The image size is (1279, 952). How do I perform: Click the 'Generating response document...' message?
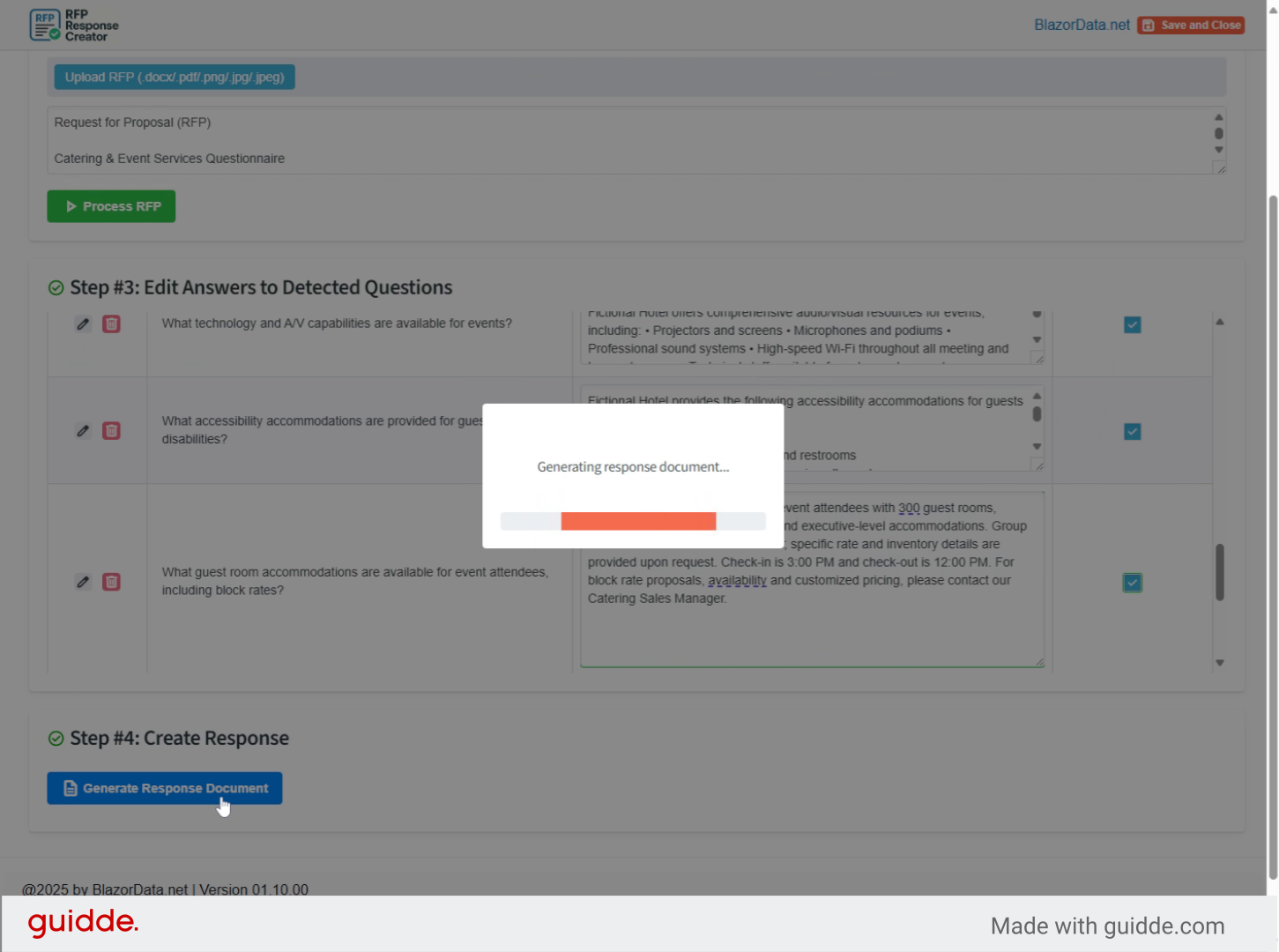[633, 466]
